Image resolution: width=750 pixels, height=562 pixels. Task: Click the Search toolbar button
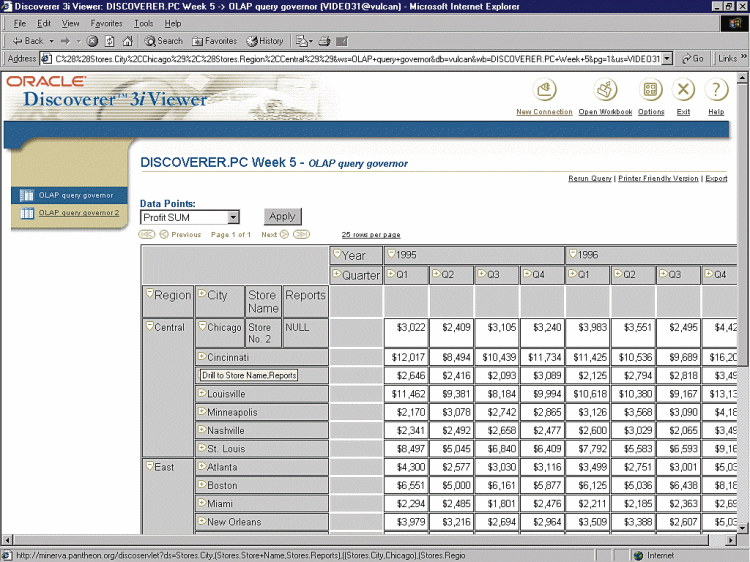point(164,41)
